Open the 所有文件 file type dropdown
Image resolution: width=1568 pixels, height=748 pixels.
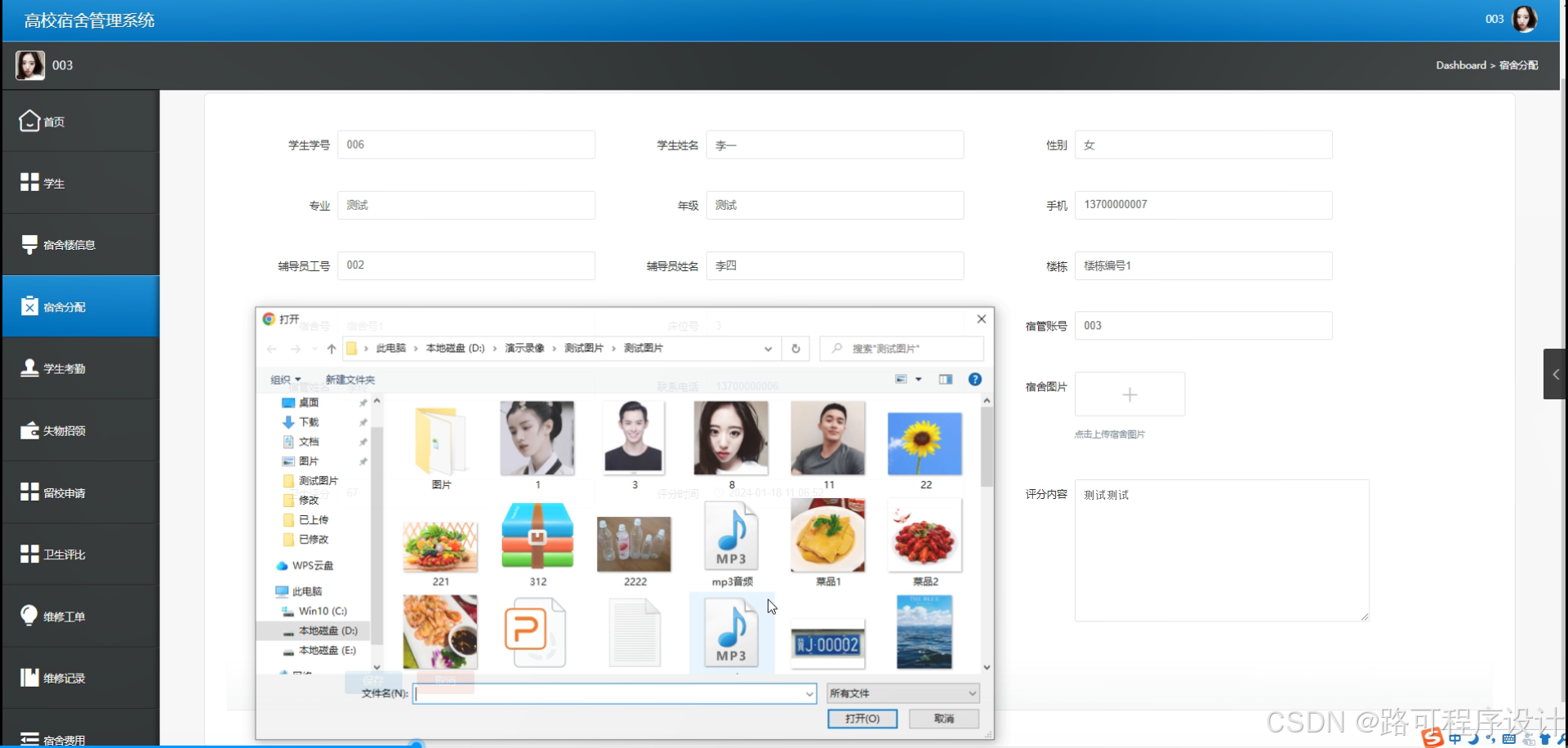[902, 693]
